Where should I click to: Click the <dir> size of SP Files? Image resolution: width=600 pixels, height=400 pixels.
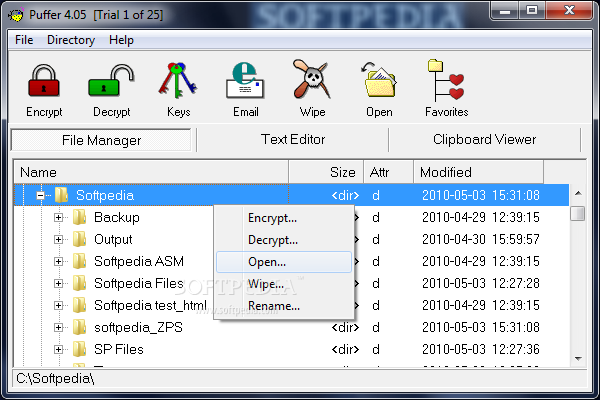pos(345,349)
